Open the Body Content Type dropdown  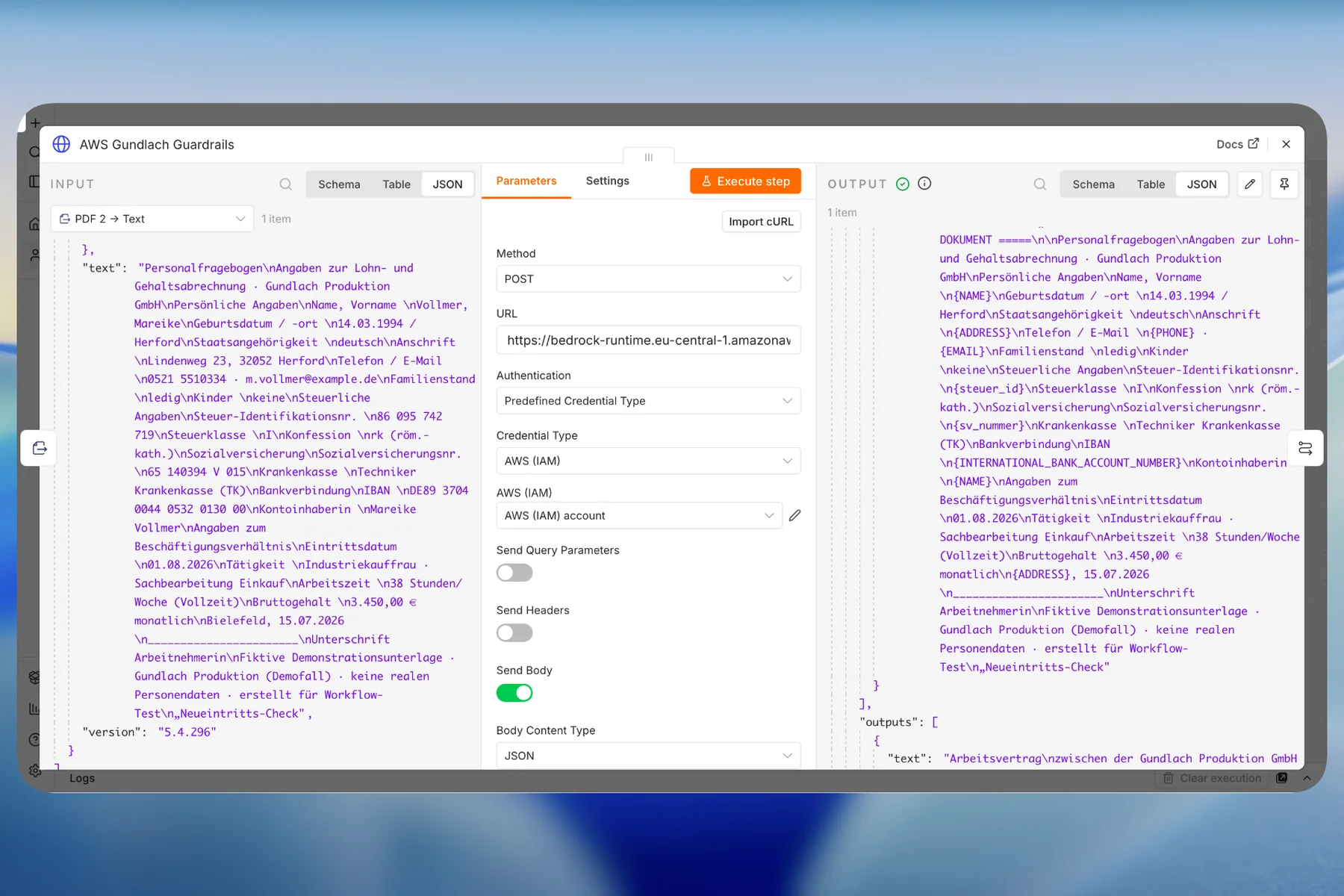click(648, 756)
